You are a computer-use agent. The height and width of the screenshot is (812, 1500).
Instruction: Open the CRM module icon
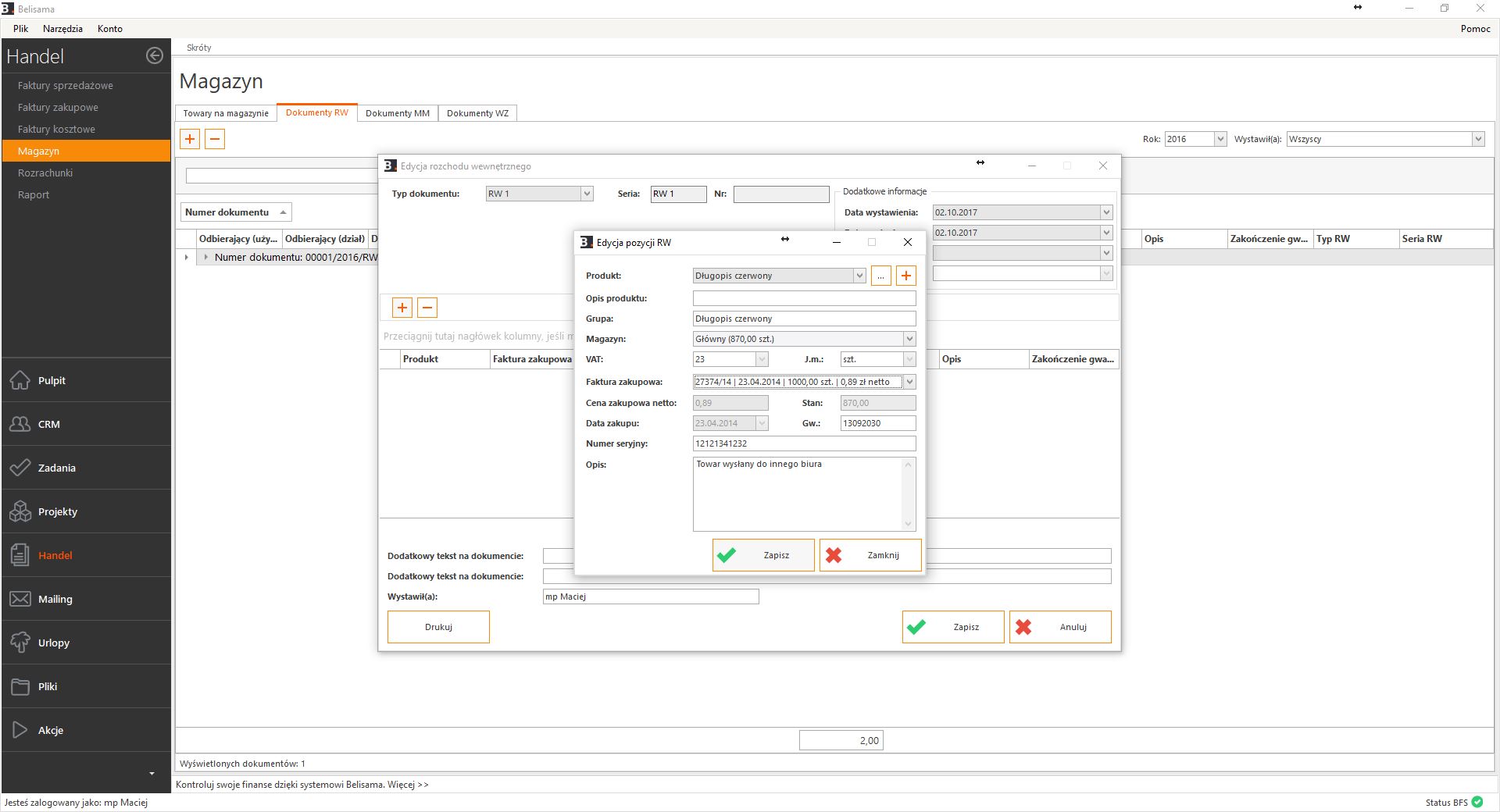(x=20, y=424)
